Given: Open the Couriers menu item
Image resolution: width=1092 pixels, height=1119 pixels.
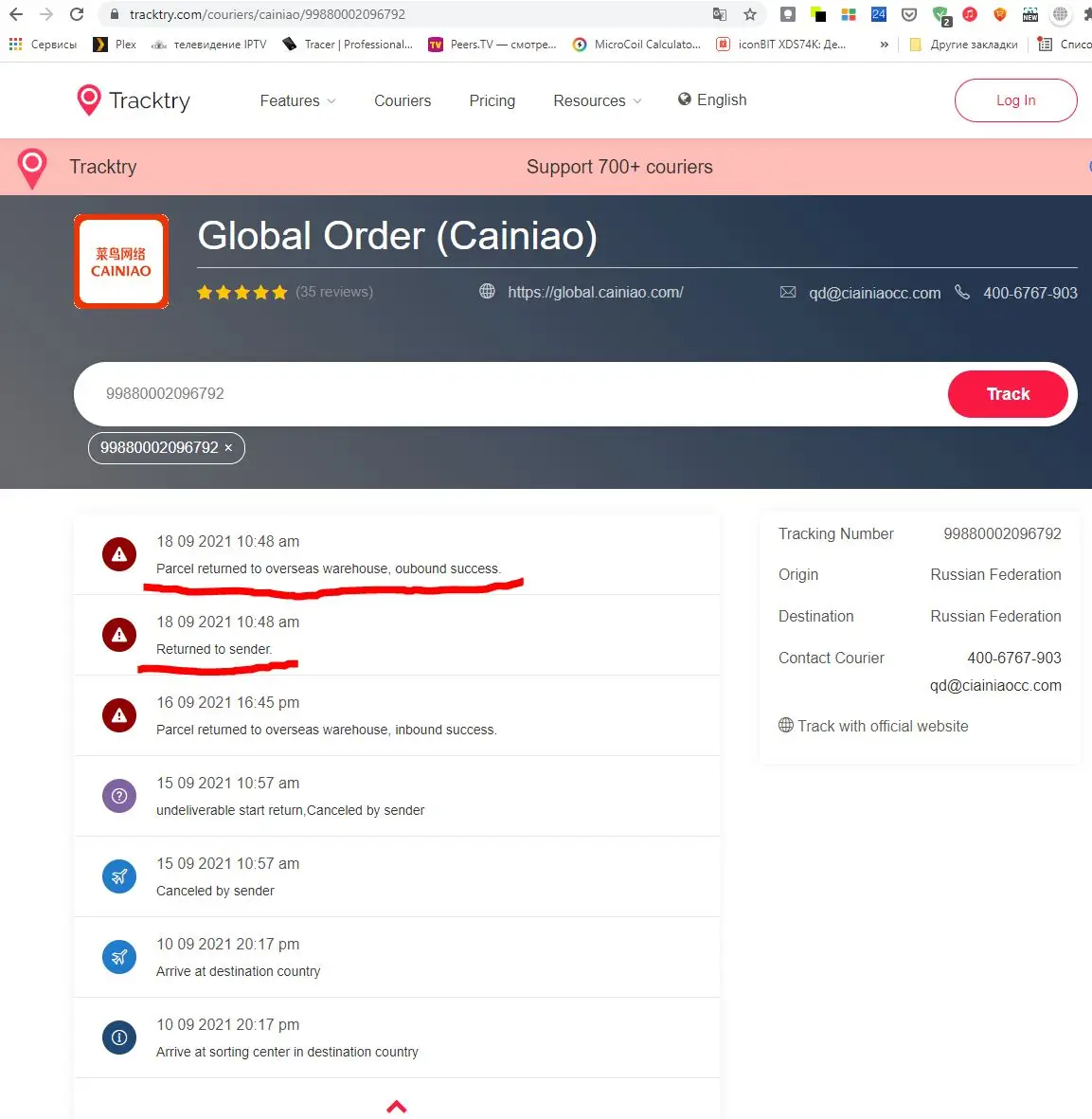Looking at the screenshot, I should point(403,100).
